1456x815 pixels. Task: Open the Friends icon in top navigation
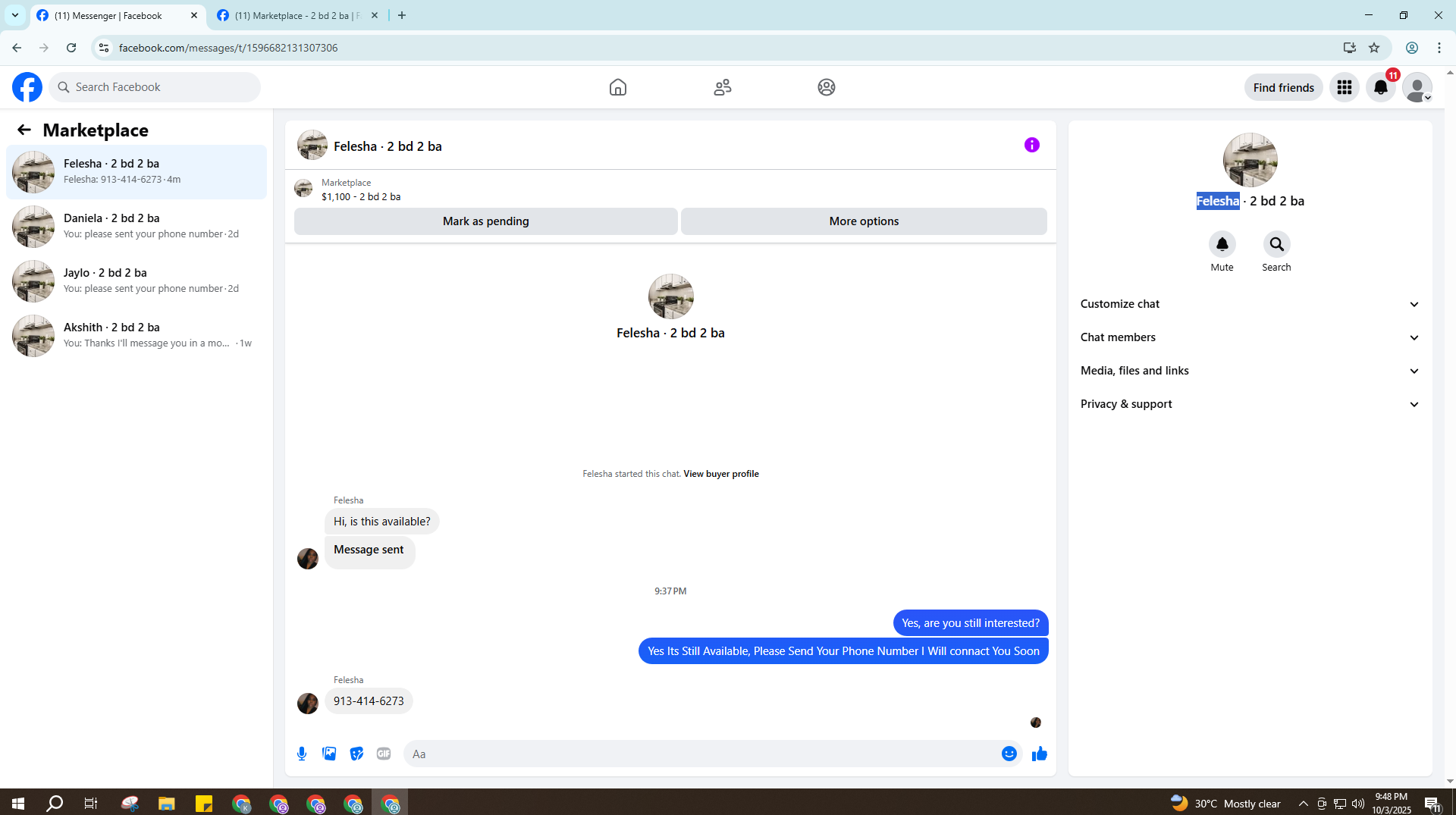click(x=723, y=87)
